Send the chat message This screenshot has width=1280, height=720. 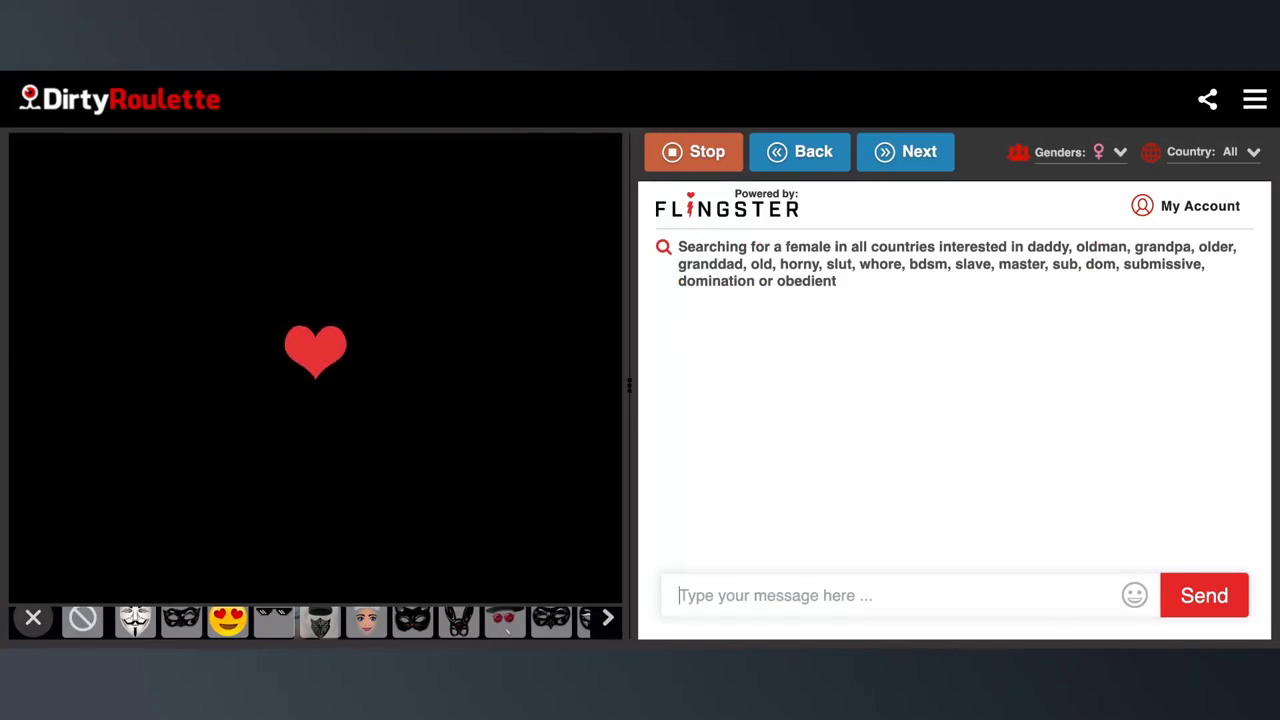[x=1204, y=595]
